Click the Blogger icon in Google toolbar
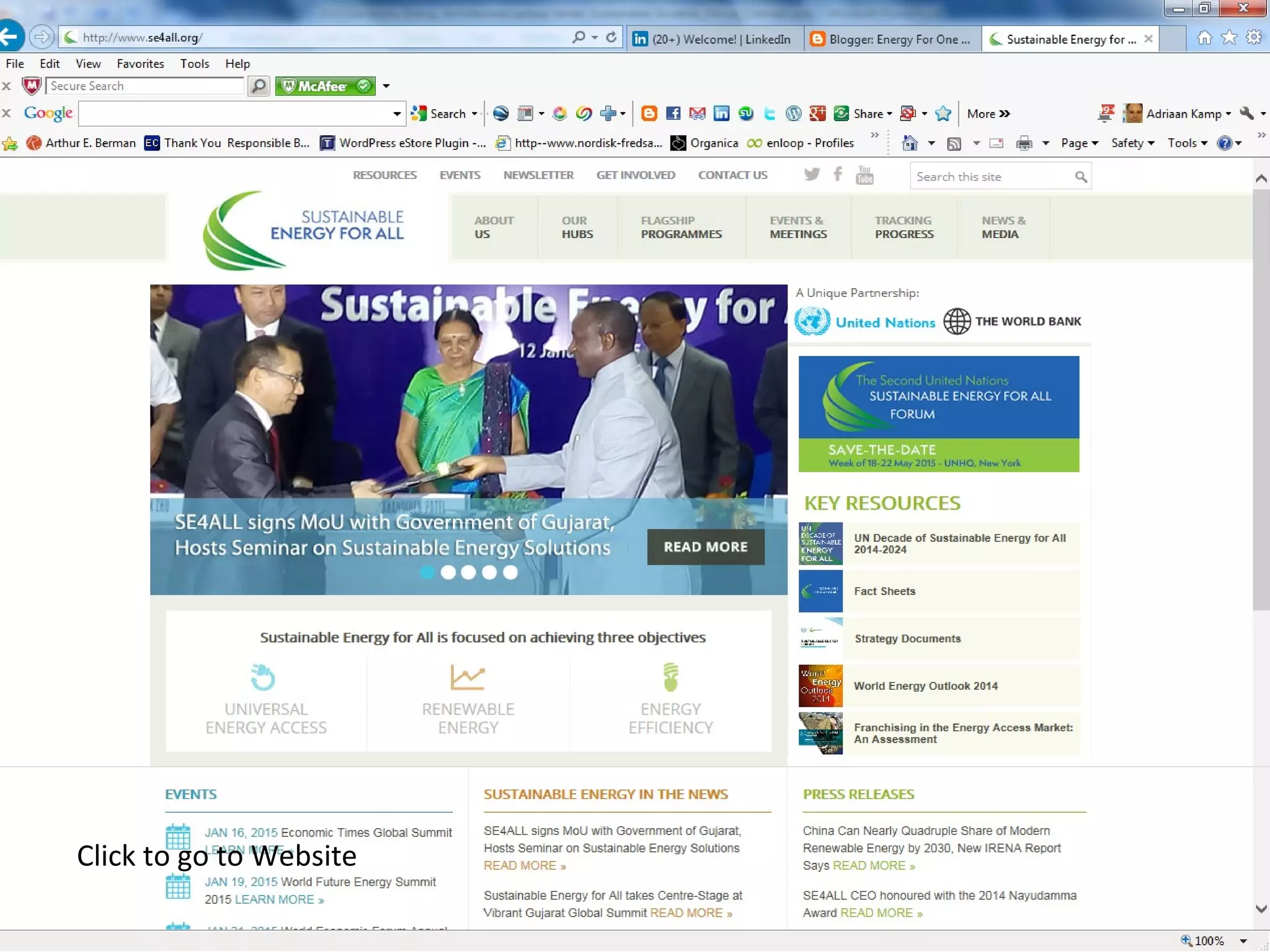This screenshot has height=952, width=1270. coord(649,113)
